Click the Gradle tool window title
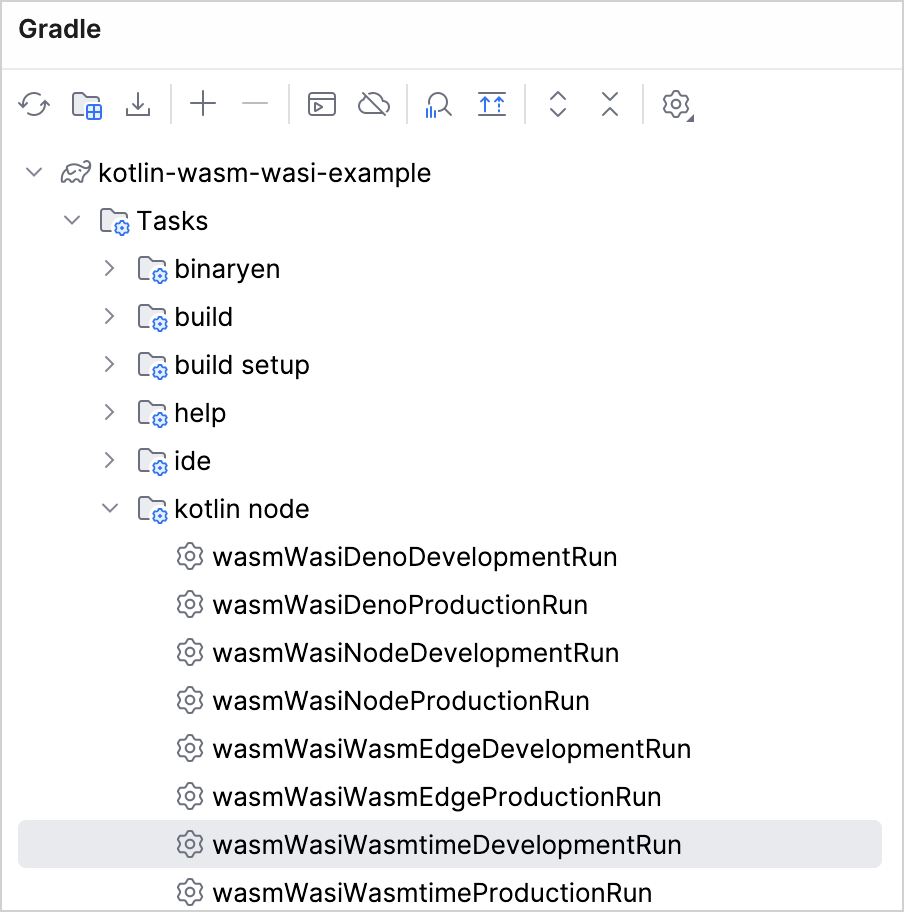Viewport: 904px width, 912px height. coord(60,29)
